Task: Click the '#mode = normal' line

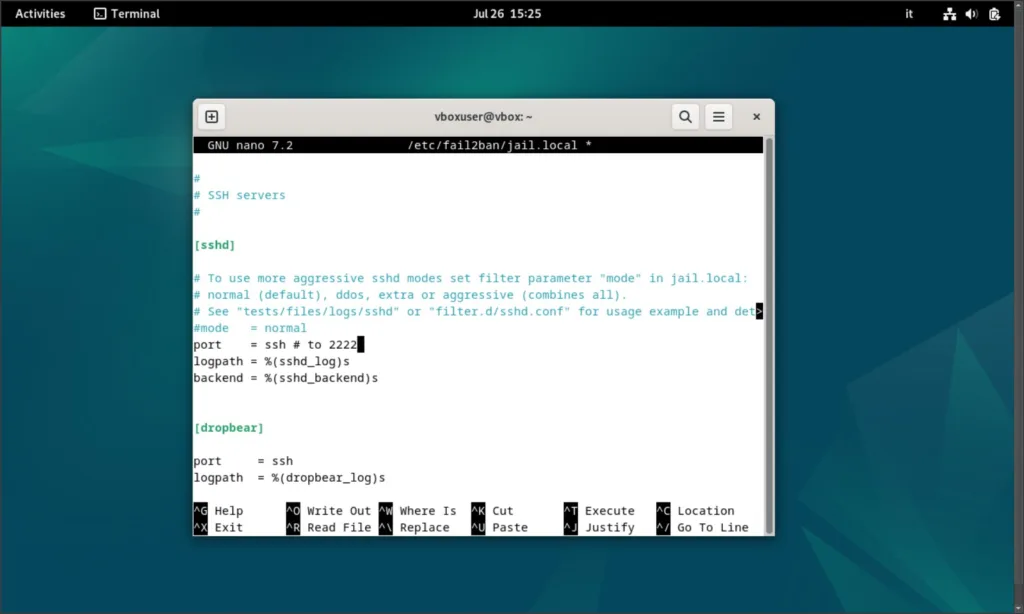Action: point(250,328)
